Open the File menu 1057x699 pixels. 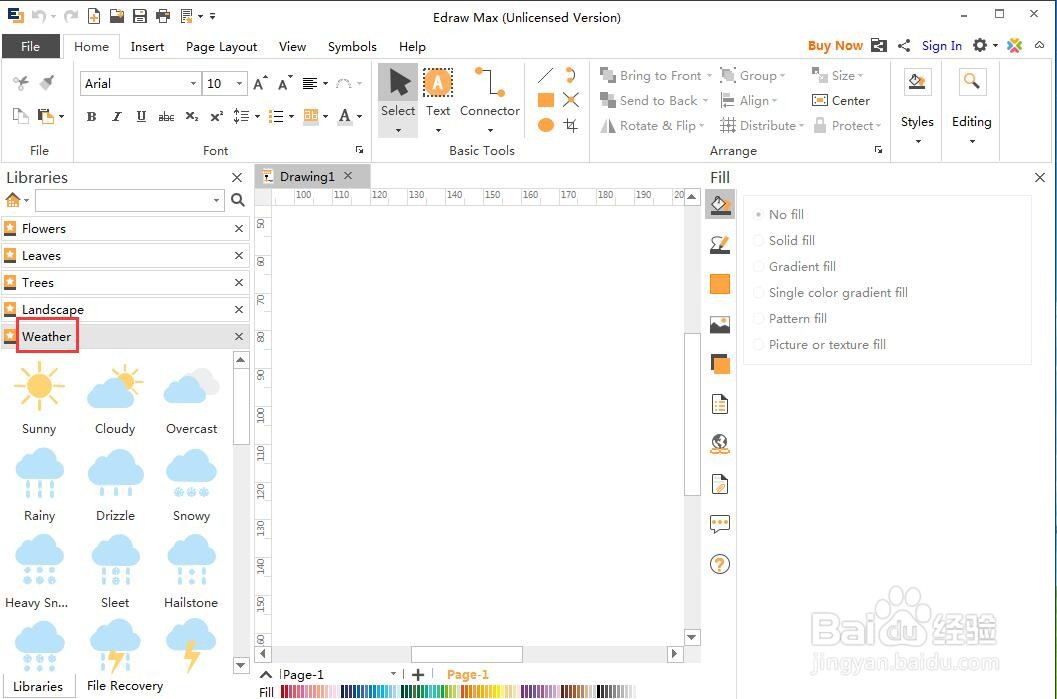pyautogui.click(x=30, y=47)
